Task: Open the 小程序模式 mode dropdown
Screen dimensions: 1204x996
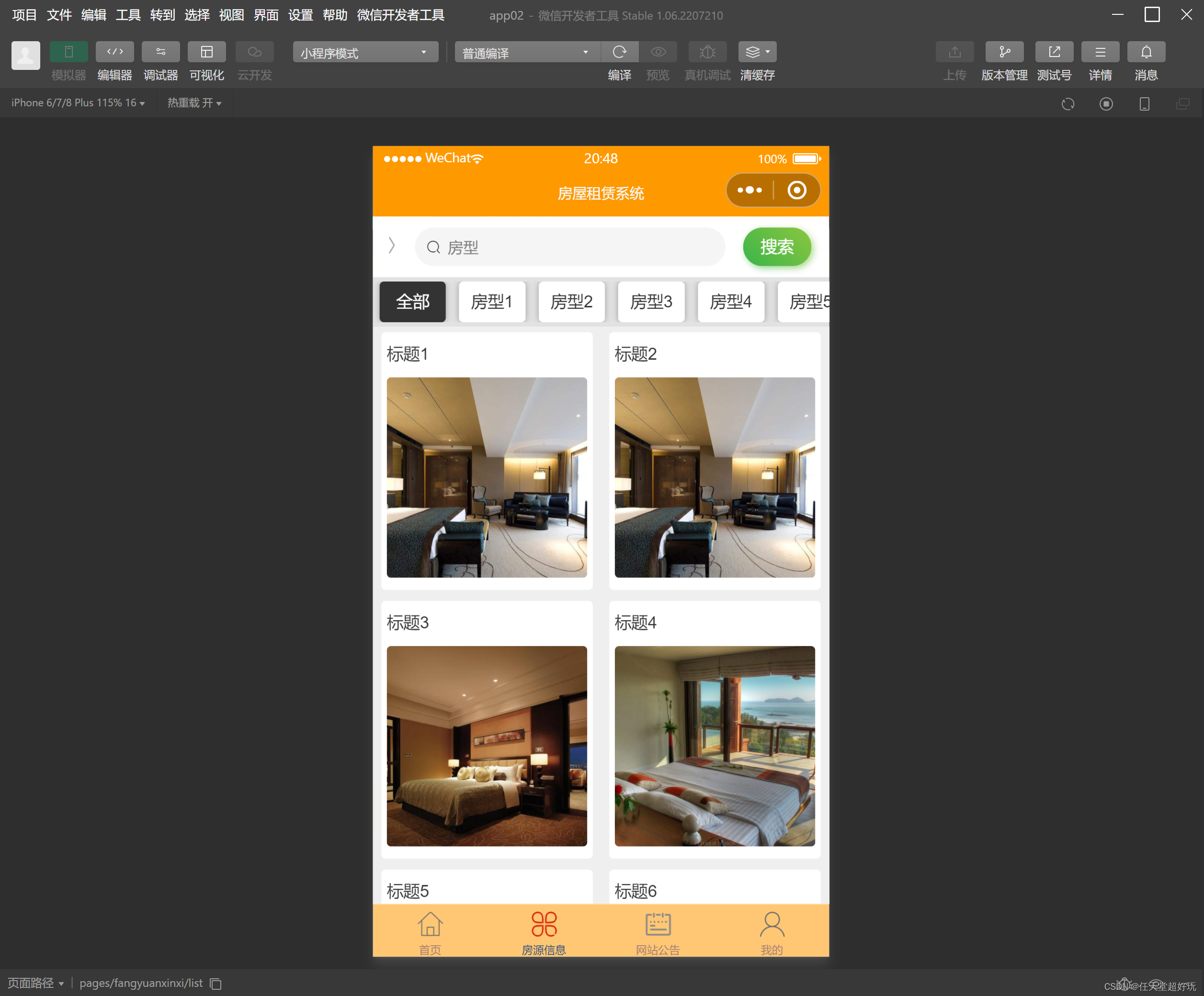Action: click(x=366, y=52)
